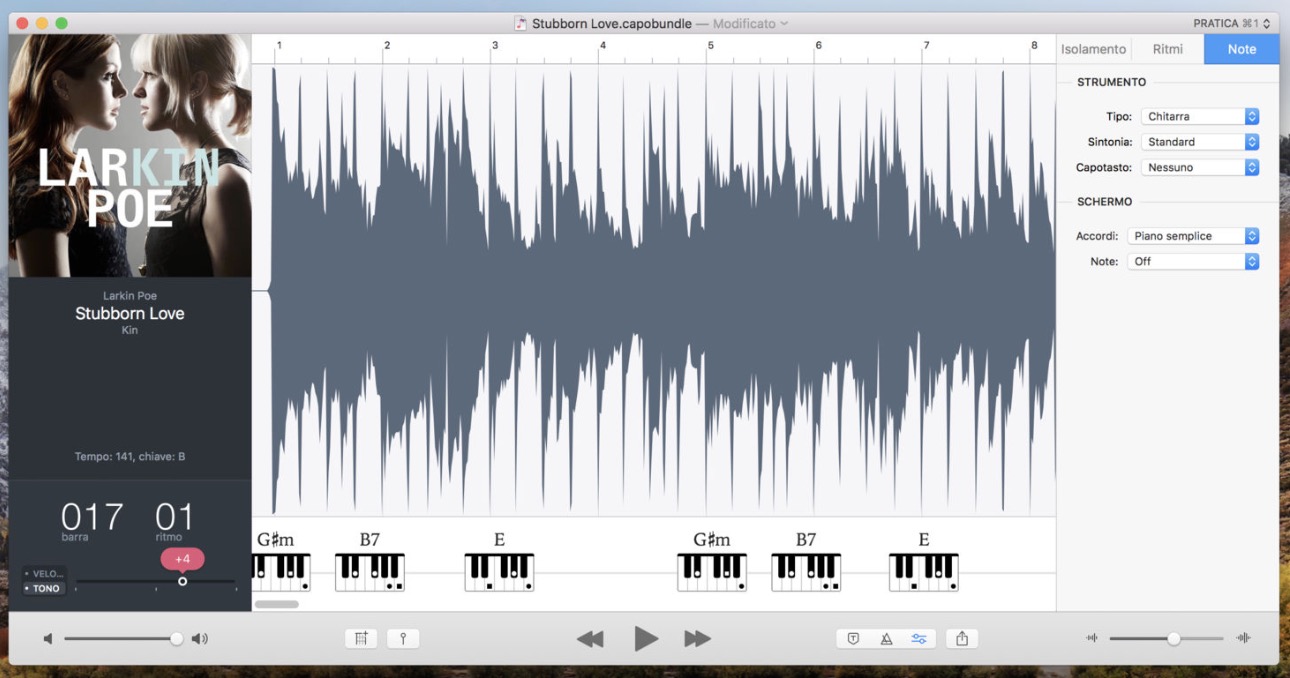Toggle the sliders inspector icon
This screenshot has height=678, width=1290.
click(x=919, y=638)
